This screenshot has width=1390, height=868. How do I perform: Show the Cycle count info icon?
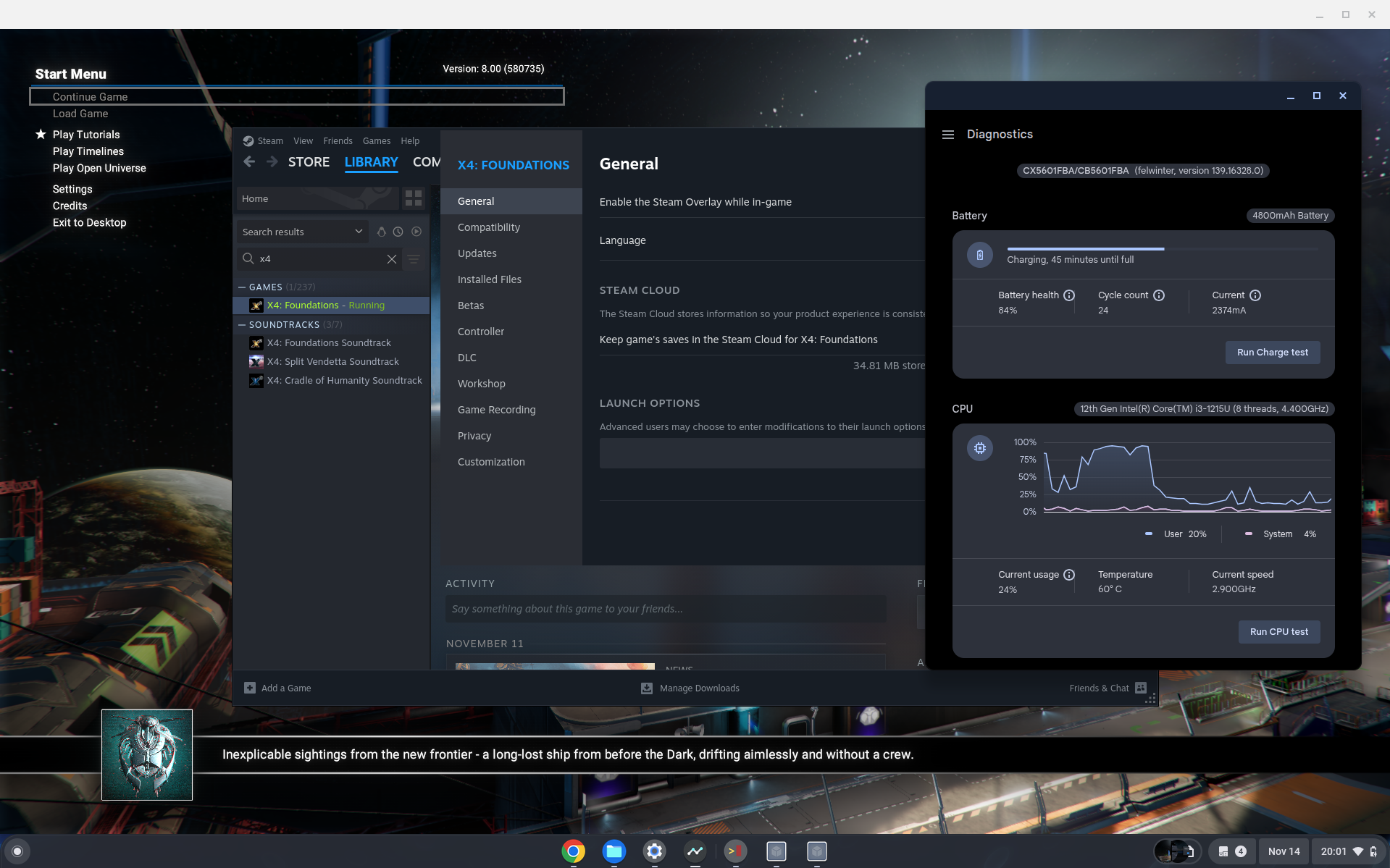pos(1159,295)
